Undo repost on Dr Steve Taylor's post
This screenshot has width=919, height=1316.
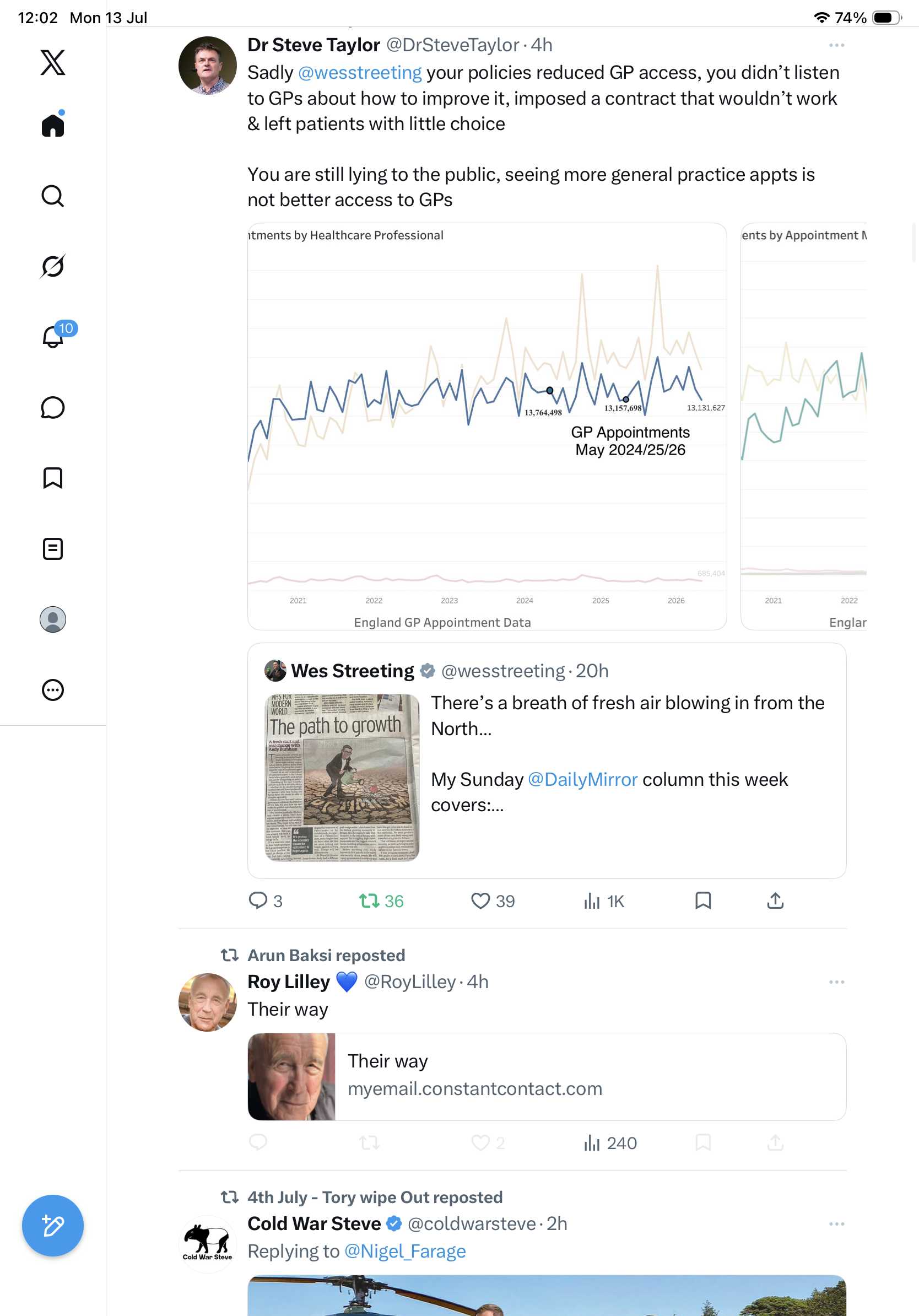pyautogui.click(x=381, y=901)
